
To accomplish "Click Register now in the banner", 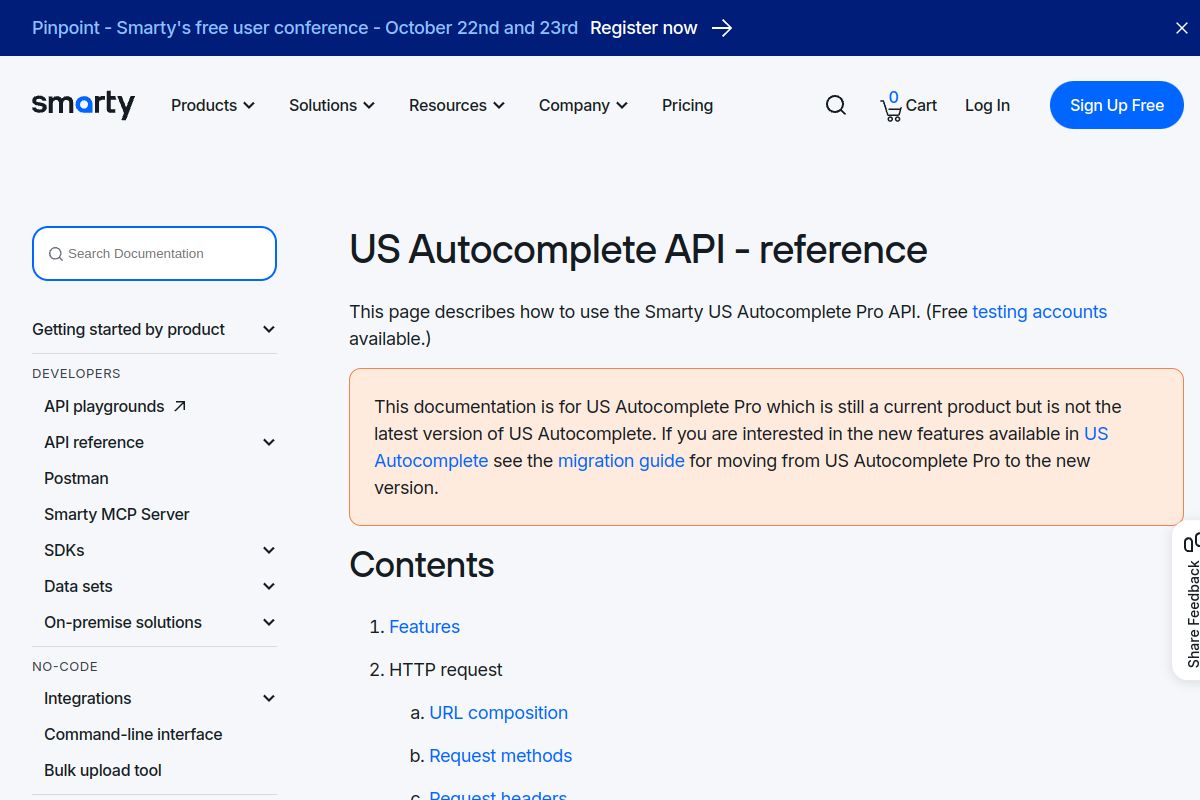I will (644, 28).
